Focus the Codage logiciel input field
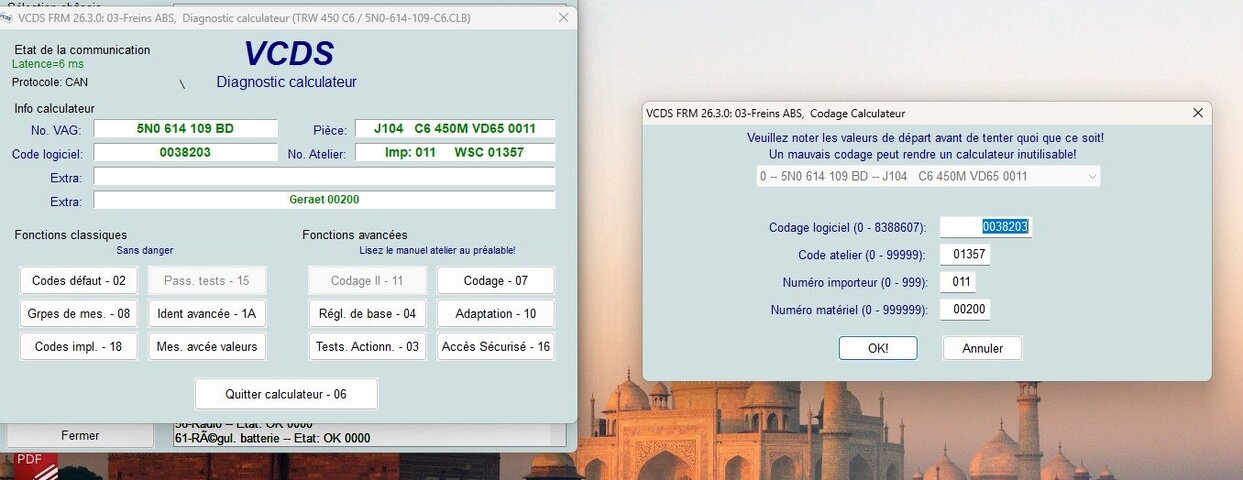 (986, 227)
